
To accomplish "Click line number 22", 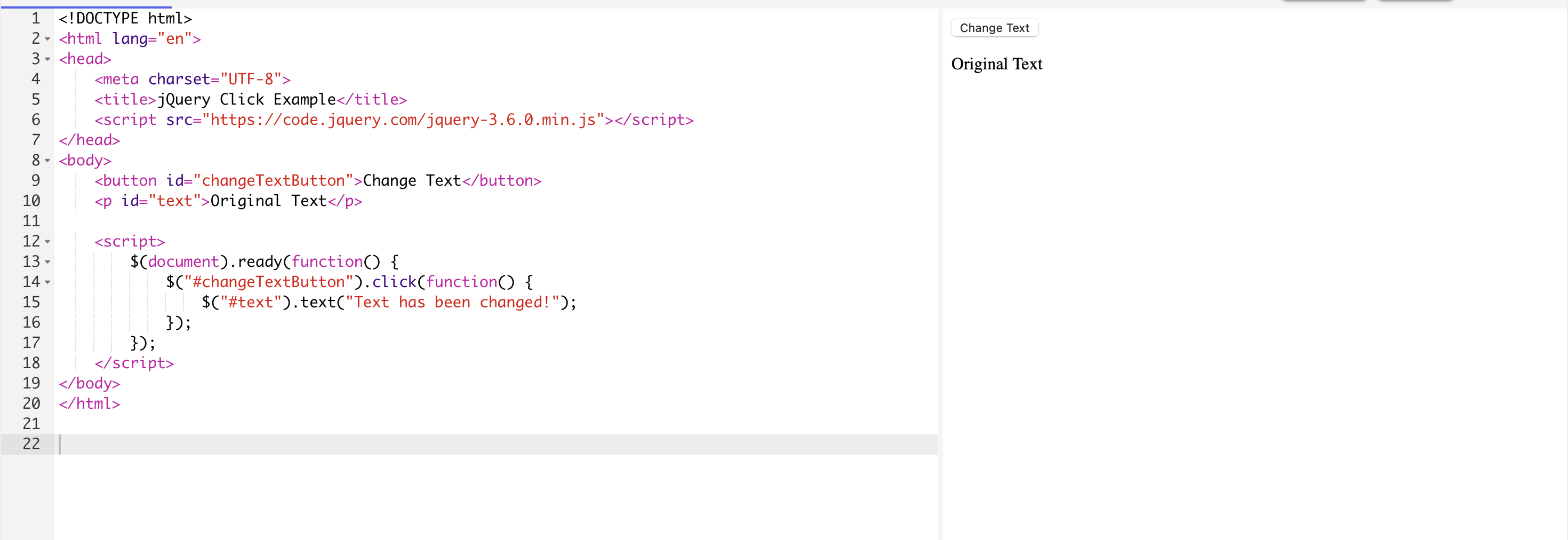I will [30, 444].
